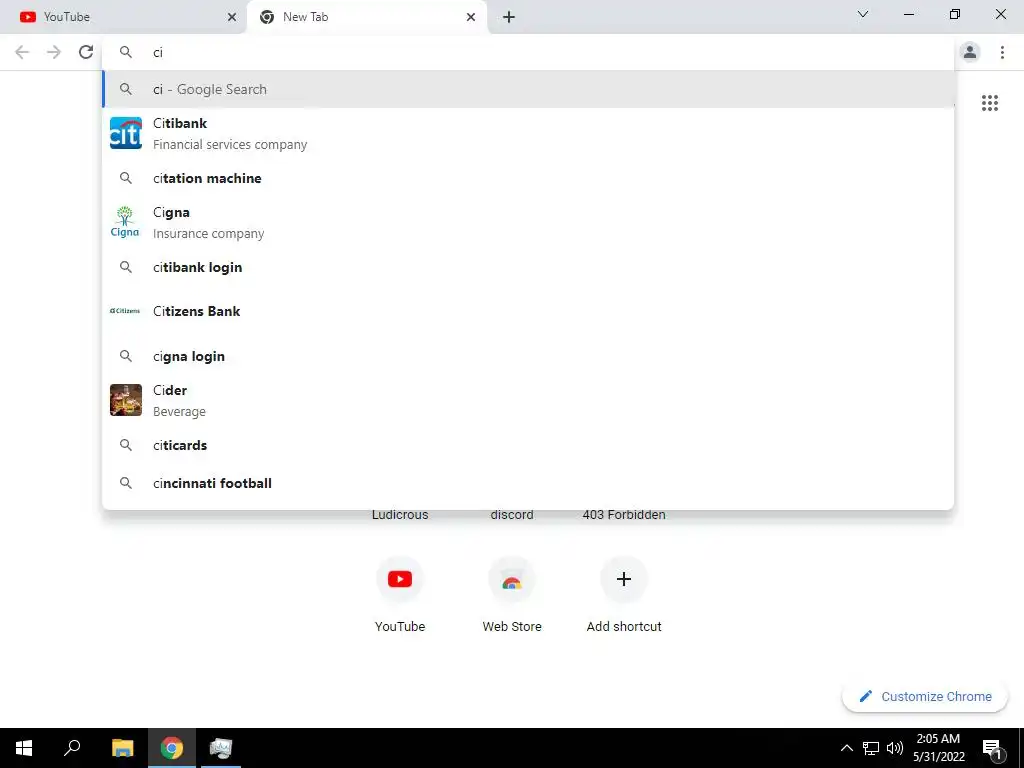Click the Customize Chrome button

point(925,696)
